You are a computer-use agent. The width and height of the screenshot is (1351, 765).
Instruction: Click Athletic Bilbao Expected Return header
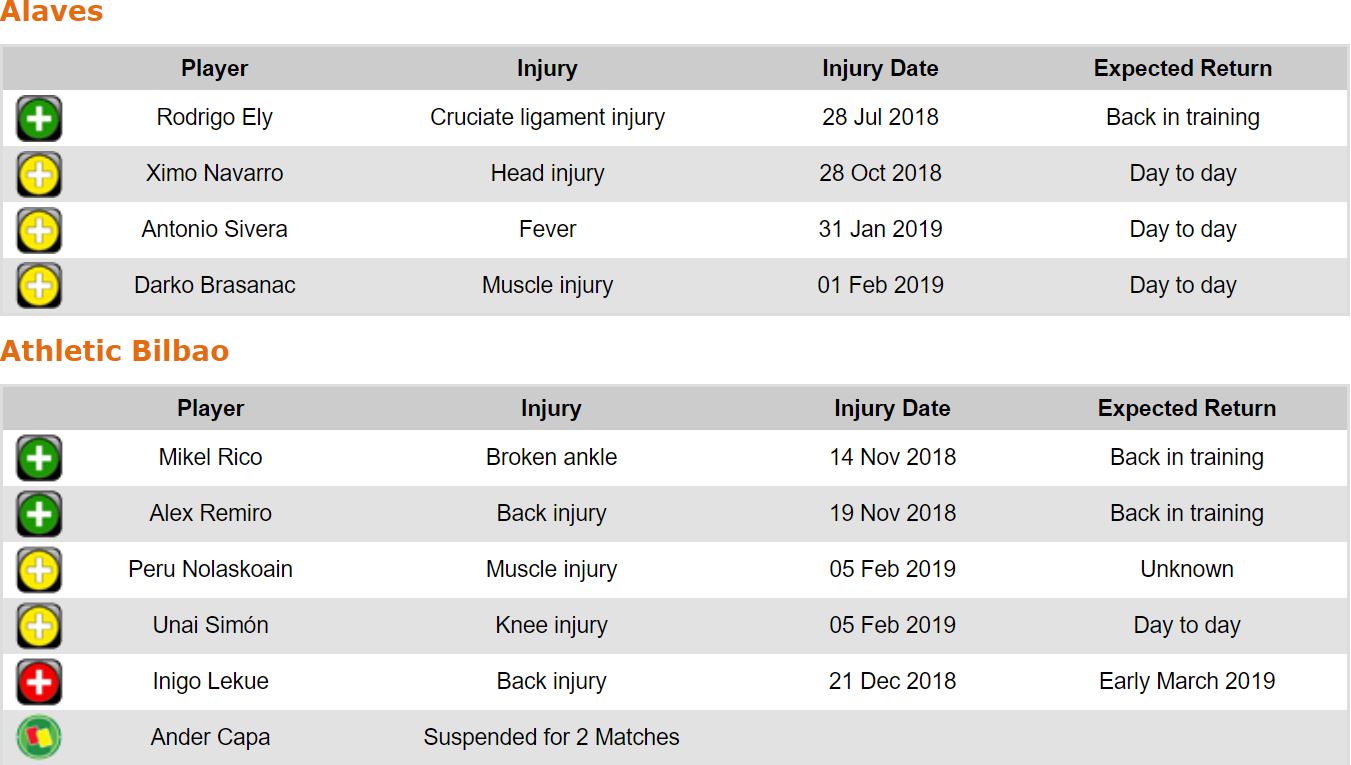[1187, 408]
